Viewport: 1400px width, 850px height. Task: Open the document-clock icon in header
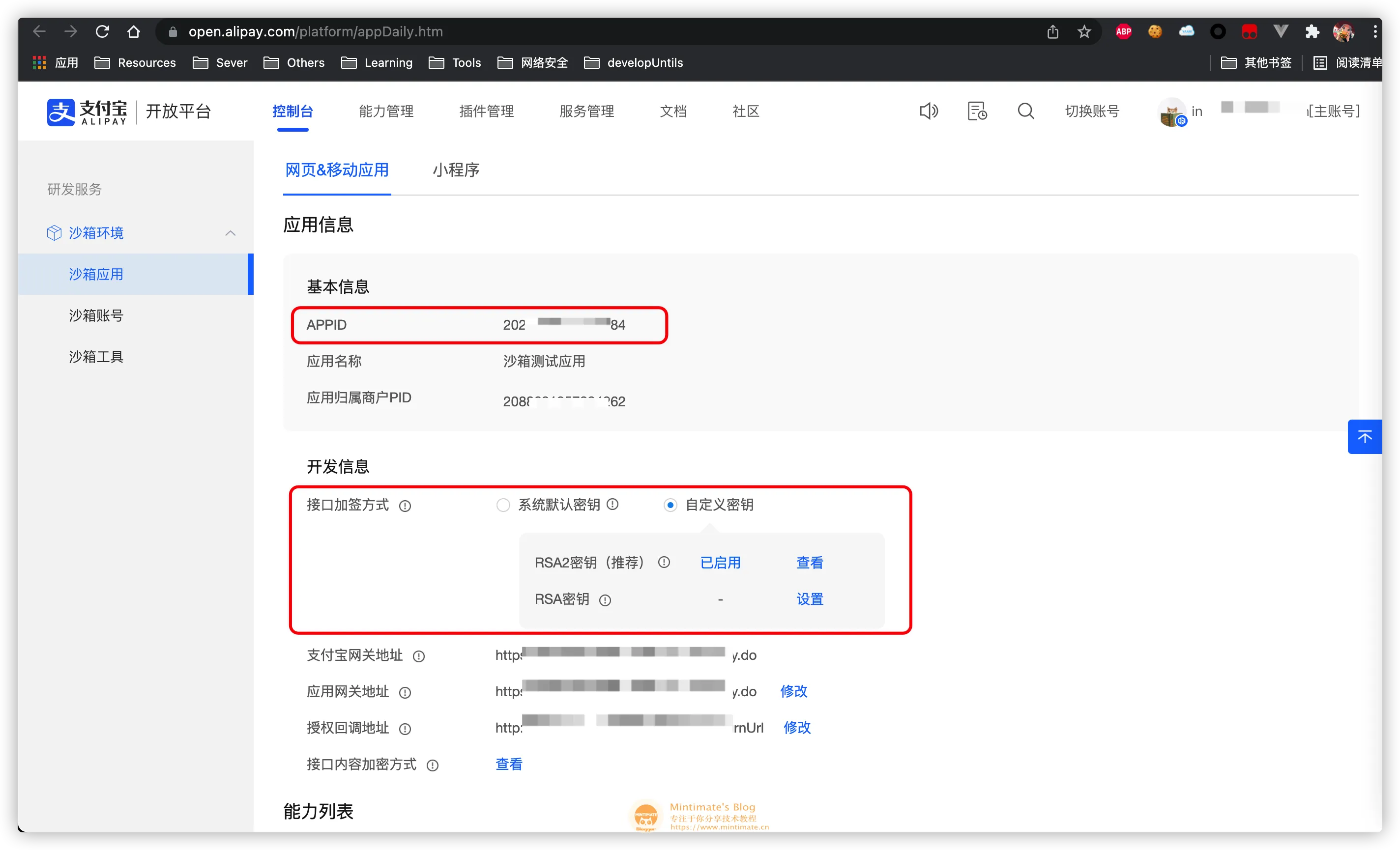pyautogui.click(x=977, y=112)
